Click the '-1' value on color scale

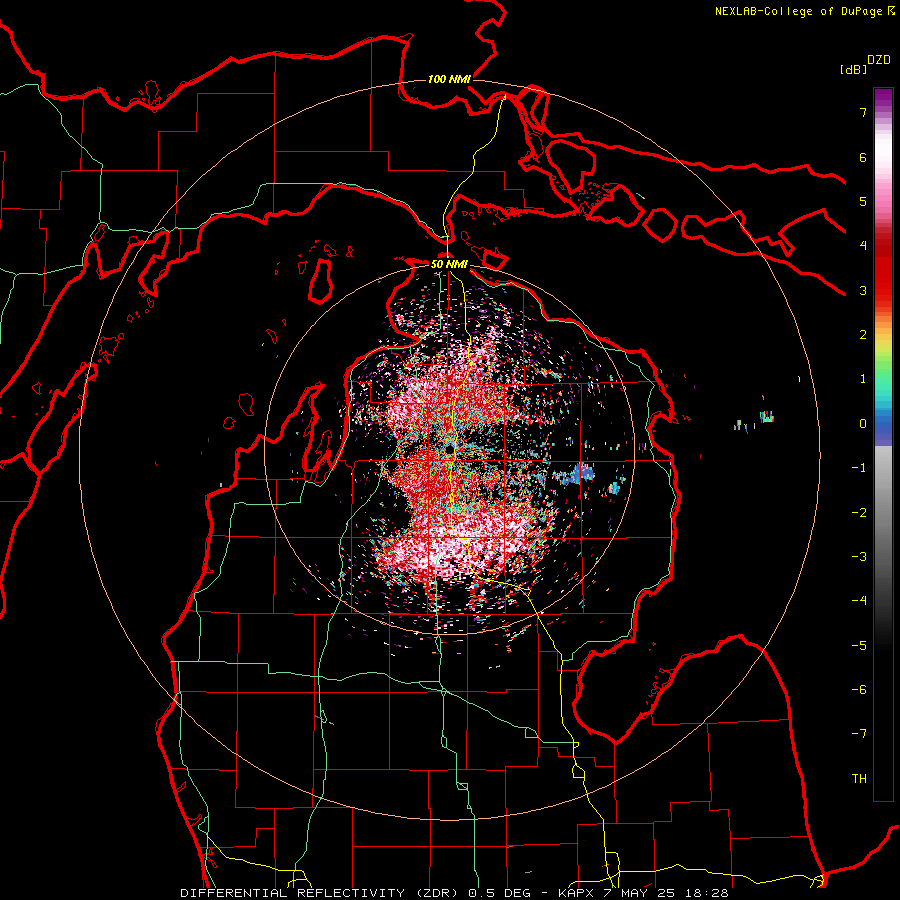pyautogui.click(x=859, y=468)
